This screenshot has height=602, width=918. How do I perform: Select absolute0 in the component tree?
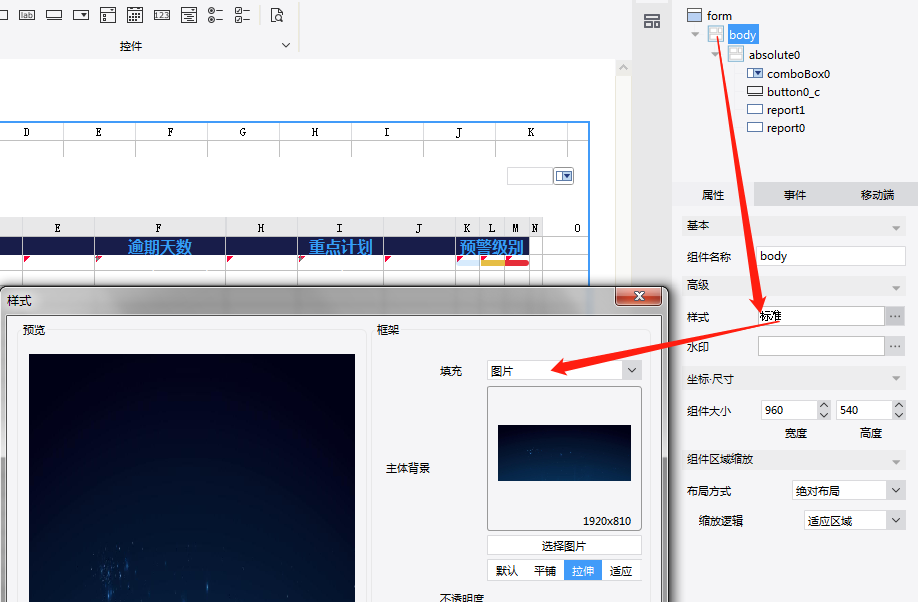click(774, 54)
